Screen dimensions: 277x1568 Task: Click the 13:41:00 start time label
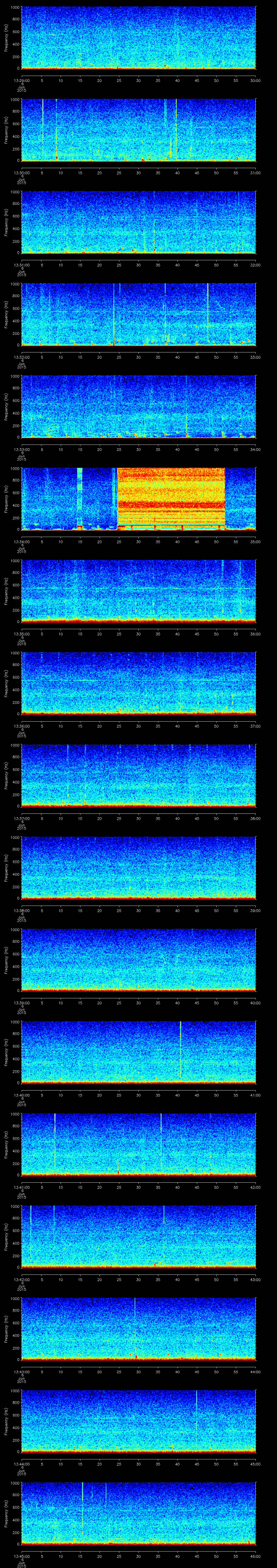tap(21, 1187)
